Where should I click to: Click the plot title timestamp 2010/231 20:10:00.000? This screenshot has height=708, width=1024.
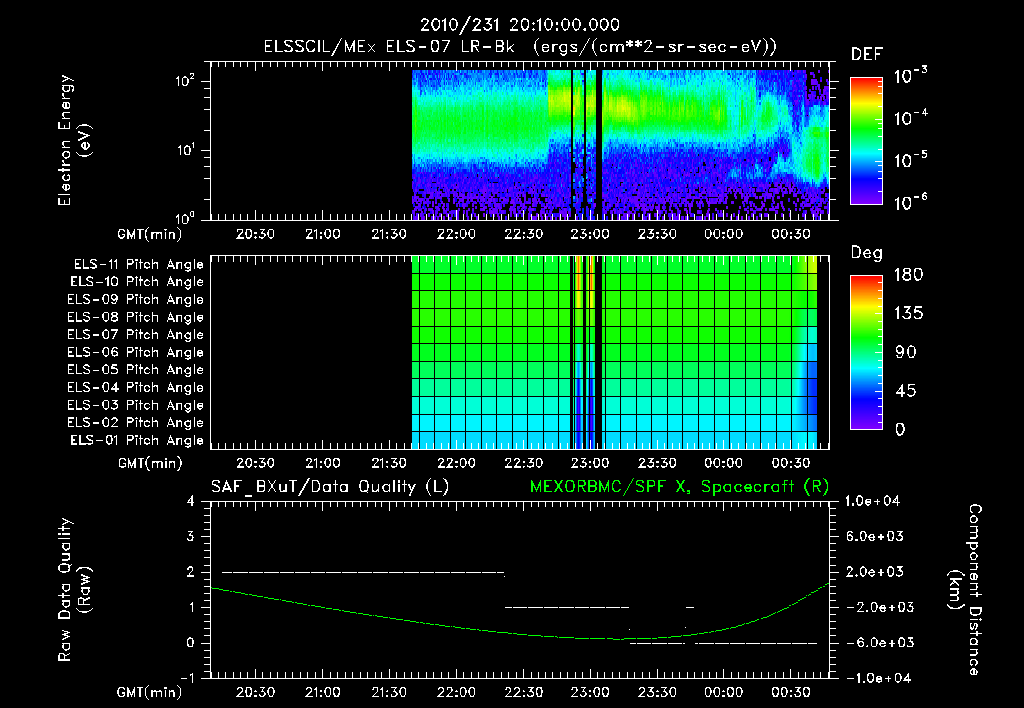pyautogui.click(x=519, y=25)
